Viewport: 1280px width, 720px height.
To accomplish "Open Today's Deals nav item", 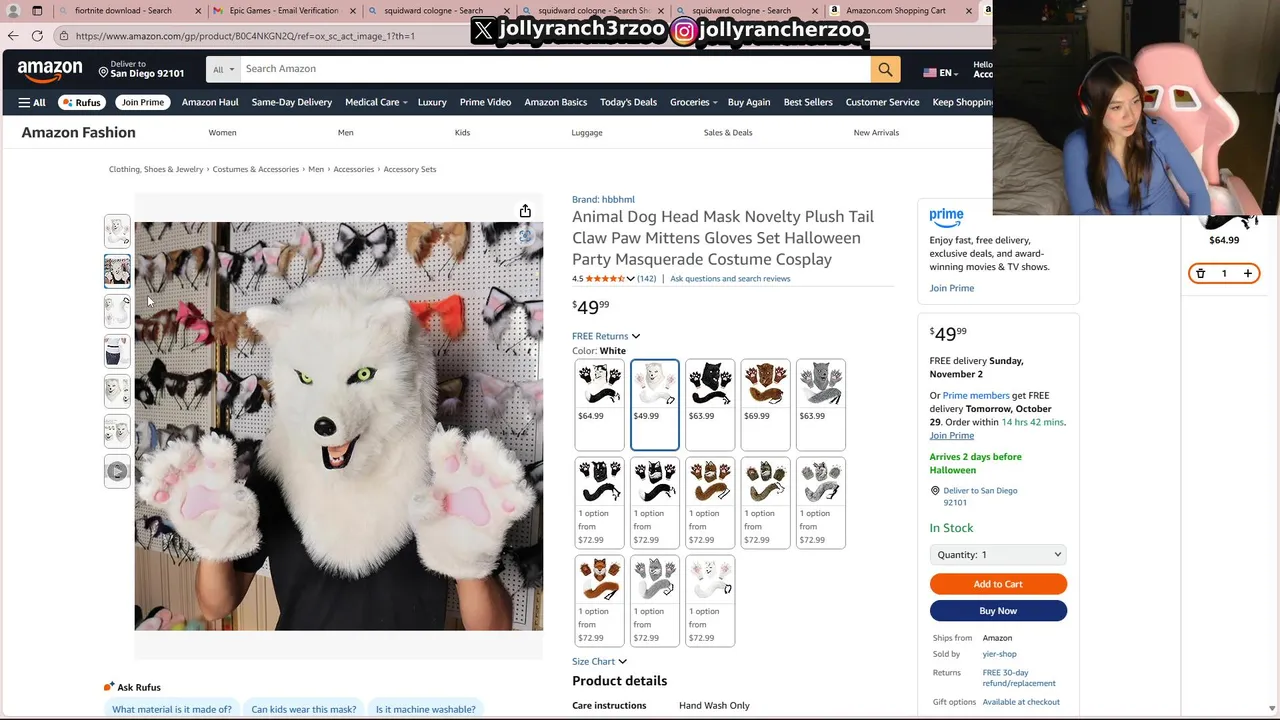I will click(x=628, y=102).
